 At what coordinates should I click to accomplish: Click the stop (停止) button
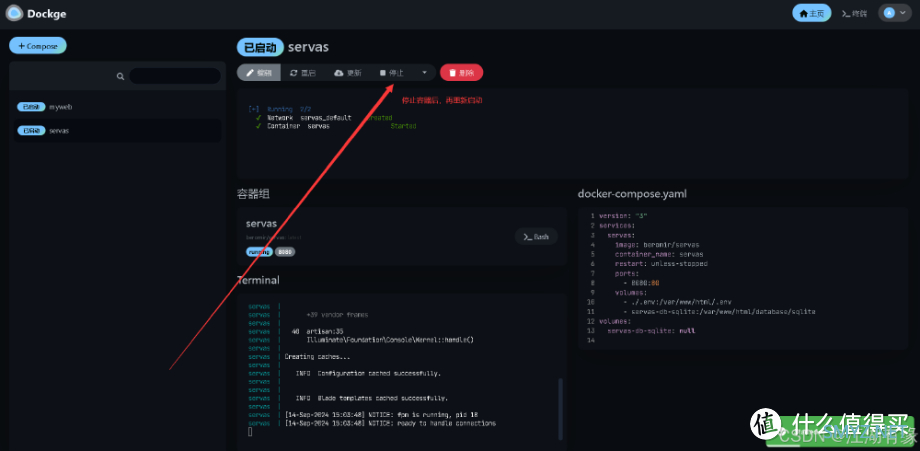click(392, 73)
